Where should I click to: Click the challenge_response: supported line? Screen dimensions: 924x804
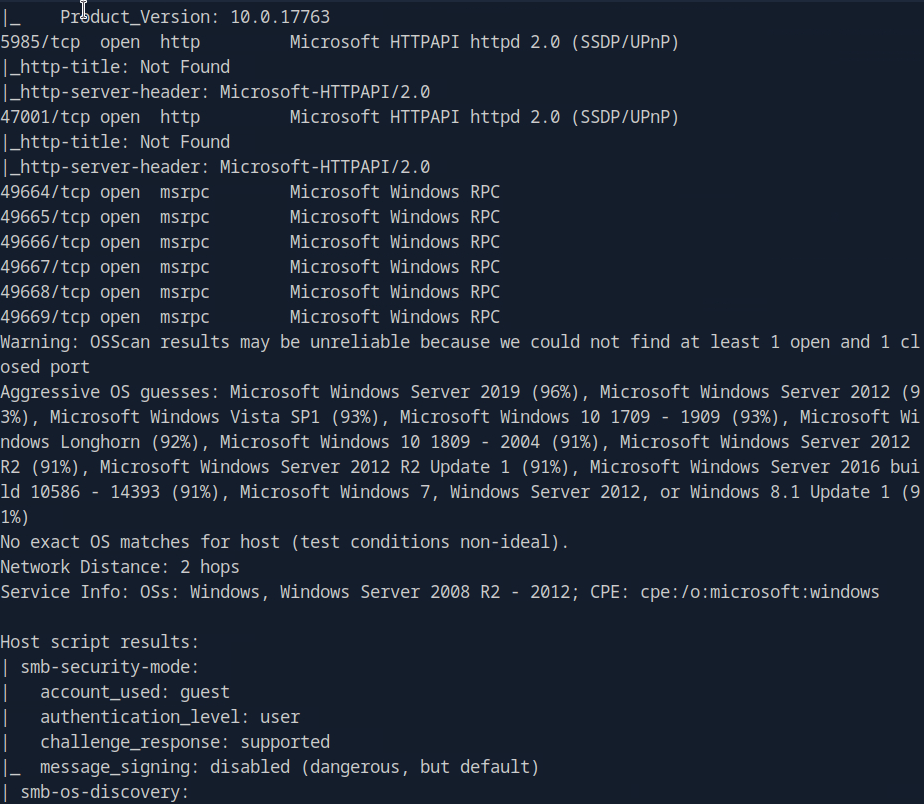[185, 742]
